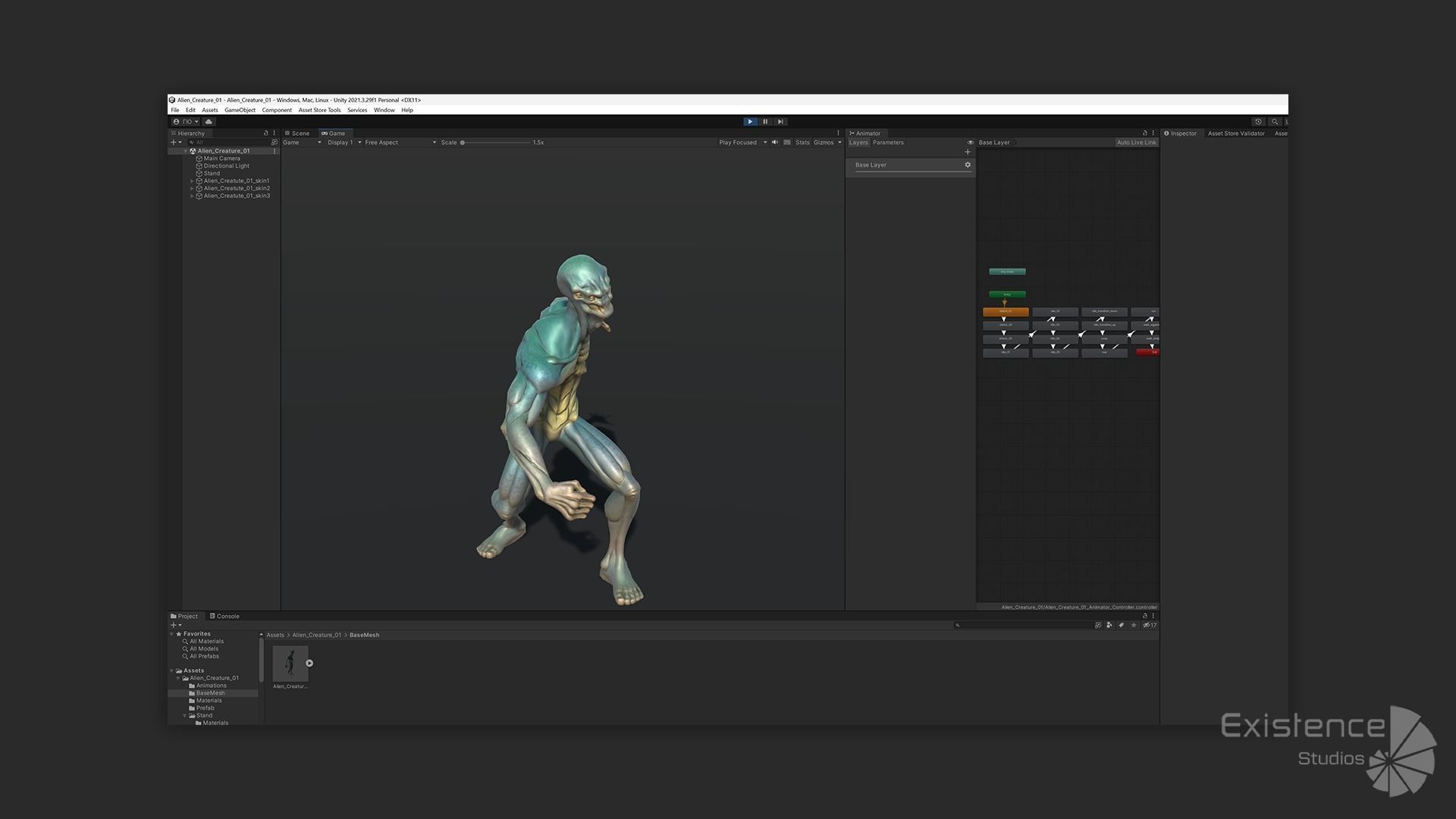Toggle Gizmos in the Game view
Viewport: 1456px width, 819px height.
pos(824,143)
